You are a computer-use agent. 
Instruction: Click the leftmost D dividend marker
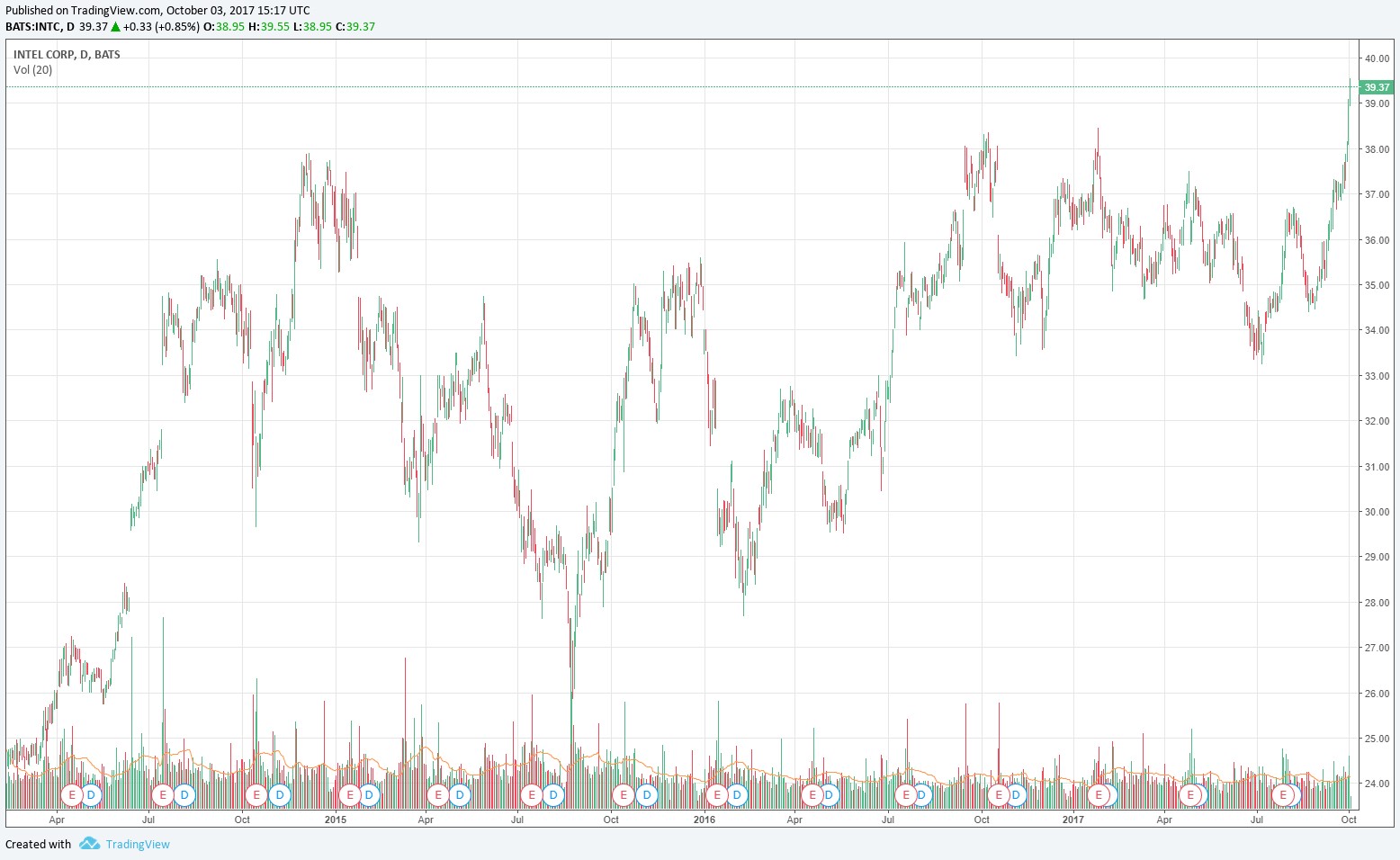point(91,795)
